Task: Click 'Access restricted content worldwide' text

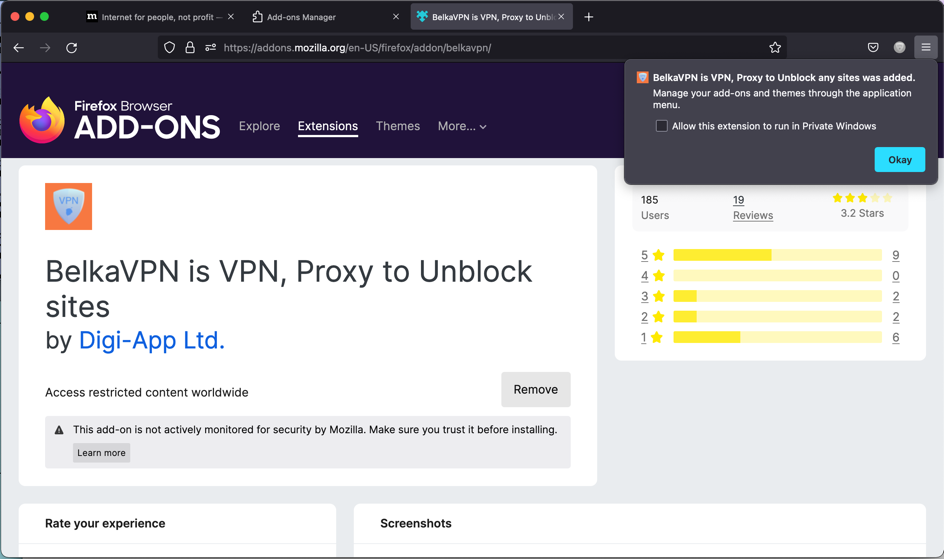Action: pyautogui.click(x=147, y=392)
